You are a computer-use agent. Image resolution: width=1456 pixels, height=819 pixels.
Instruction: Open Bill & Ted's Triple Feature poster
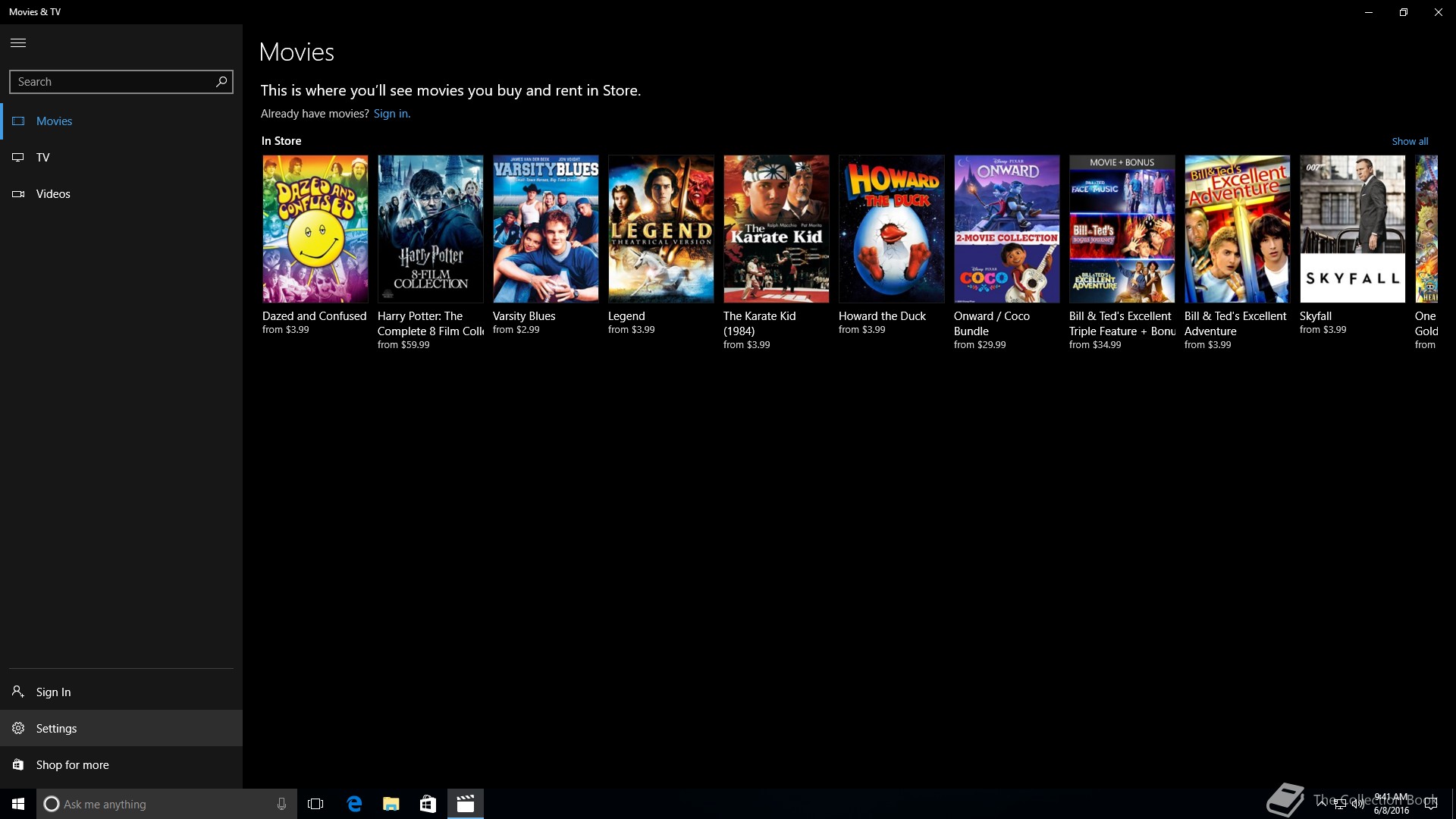click(x=1122, y=229)
